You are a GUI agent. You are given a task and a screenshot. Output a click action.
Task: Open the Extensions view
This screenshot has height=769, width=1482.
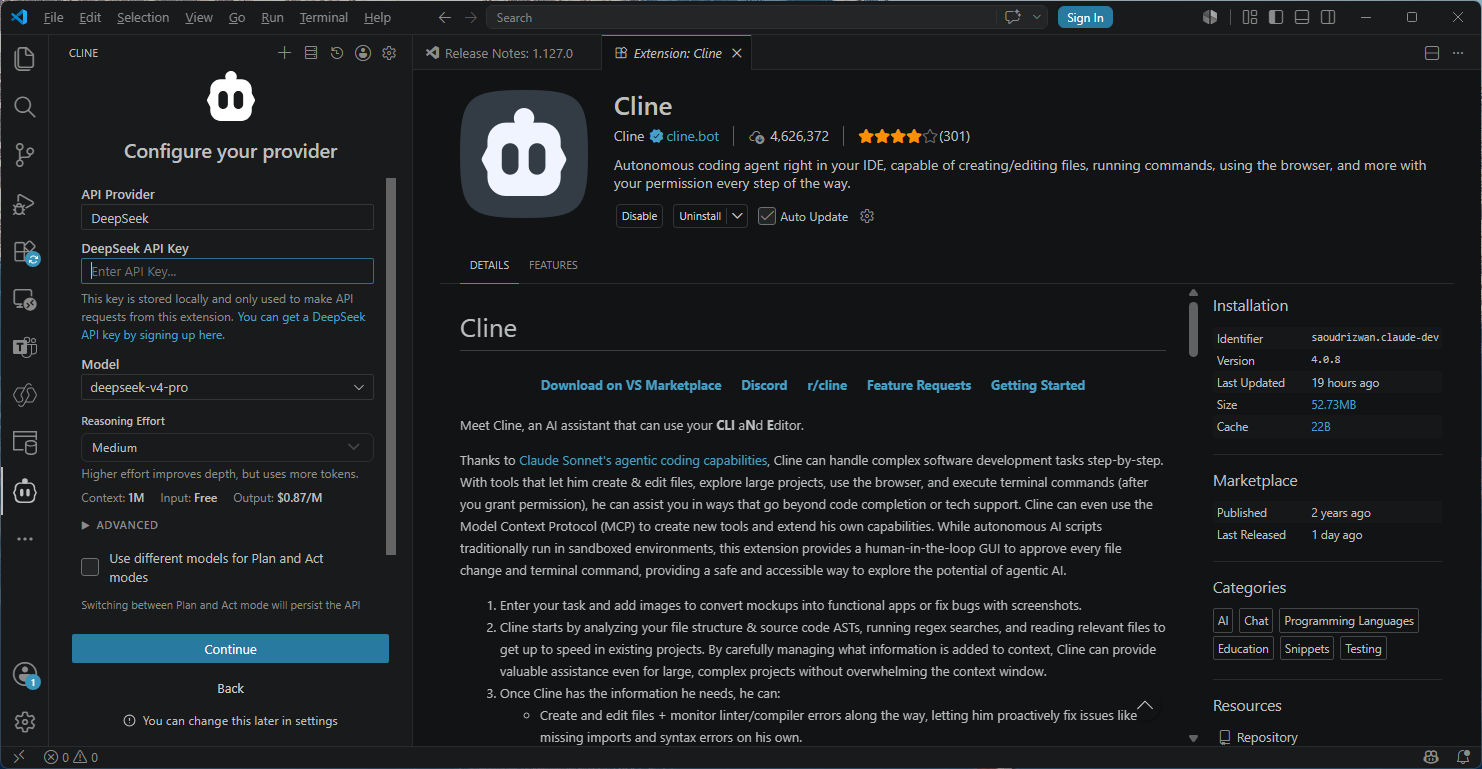click(x=25, y=252)
